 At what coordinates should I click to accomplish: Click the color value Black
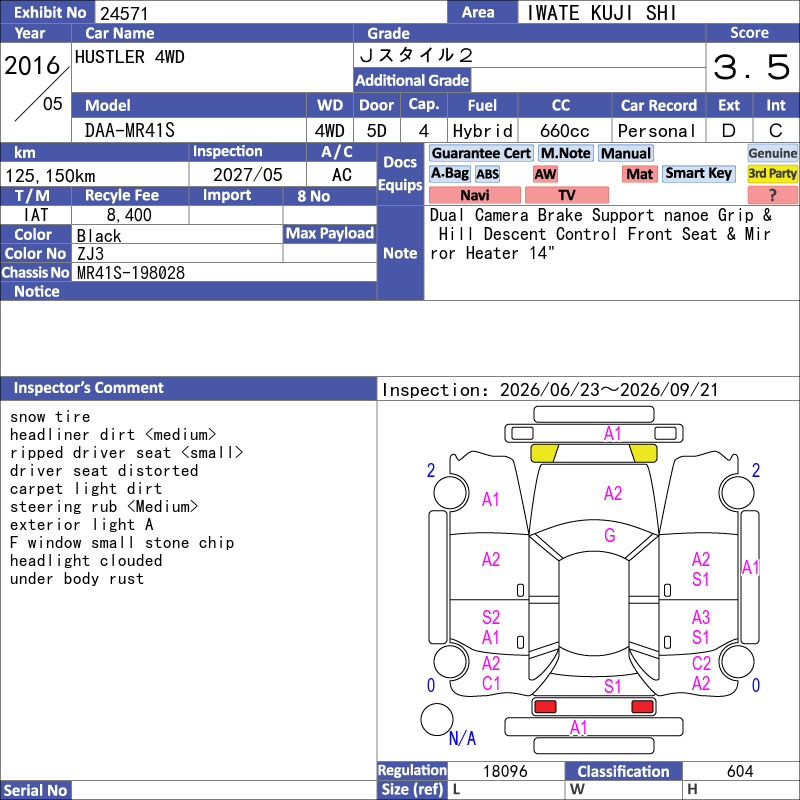click(99, 236)
